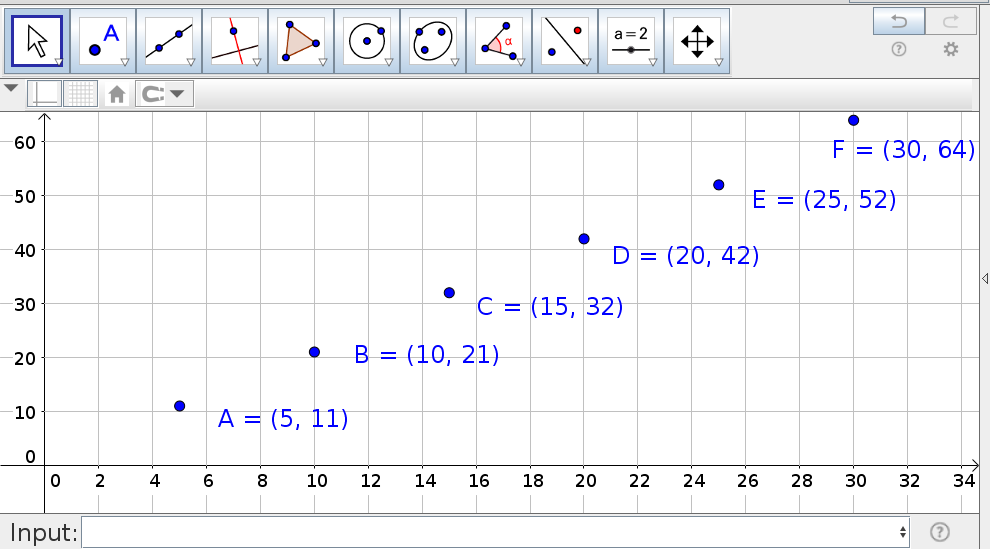Open the Input bar command history dropdown
The image size is (990, 549).
(x=903, y=532)
